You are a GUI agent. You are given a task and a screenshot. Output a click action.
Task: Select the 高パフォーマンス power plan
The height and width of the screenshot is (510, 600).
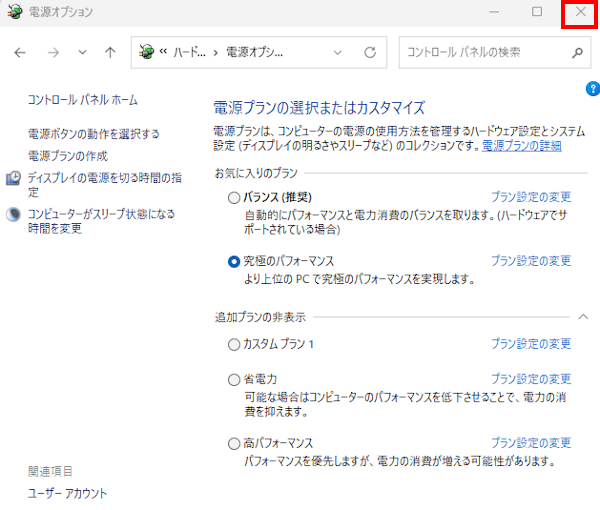point(234,443)
